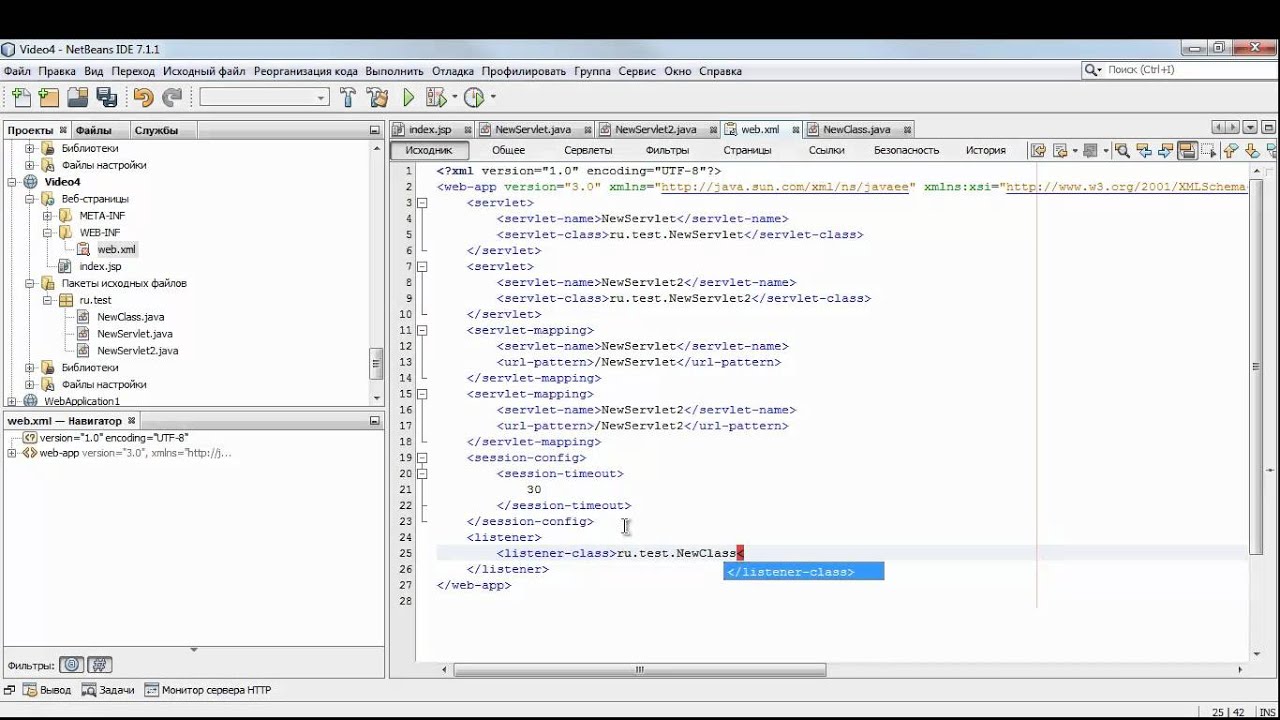The image size is (1280, 720).
Task: Open the Файл menu
Action: pos(17,71)
